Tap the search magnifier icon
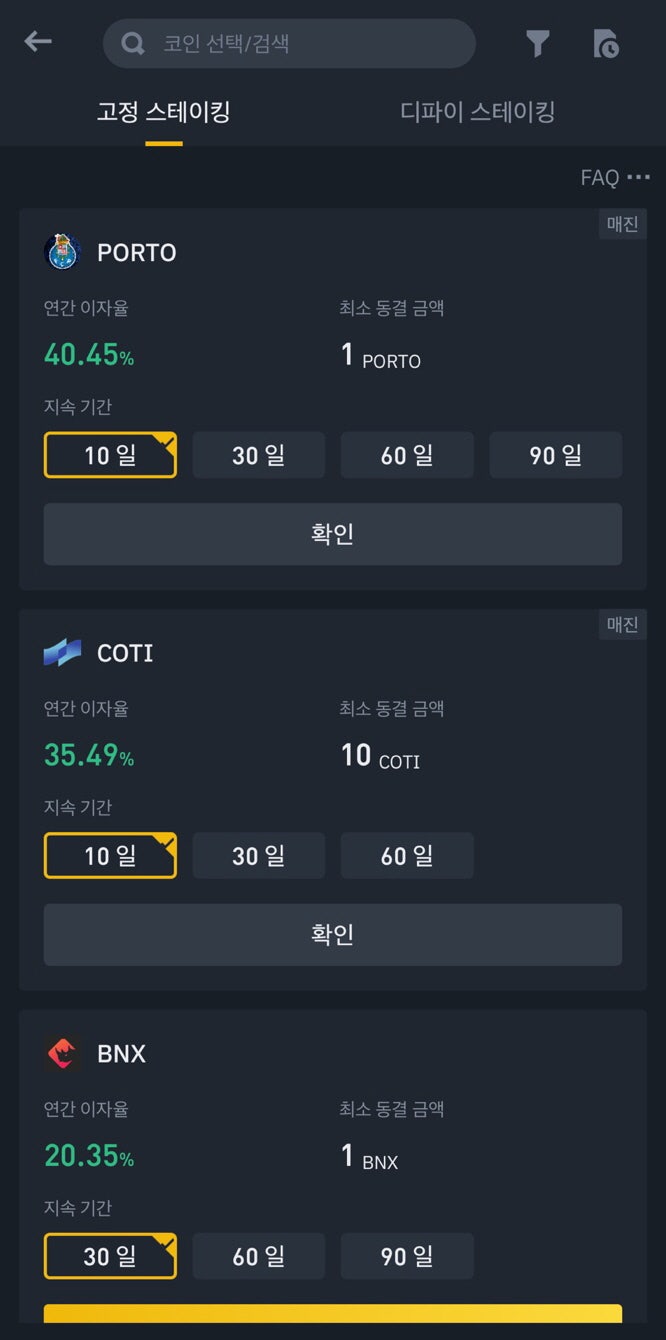 pyautogui.click(x=131, y=44)
